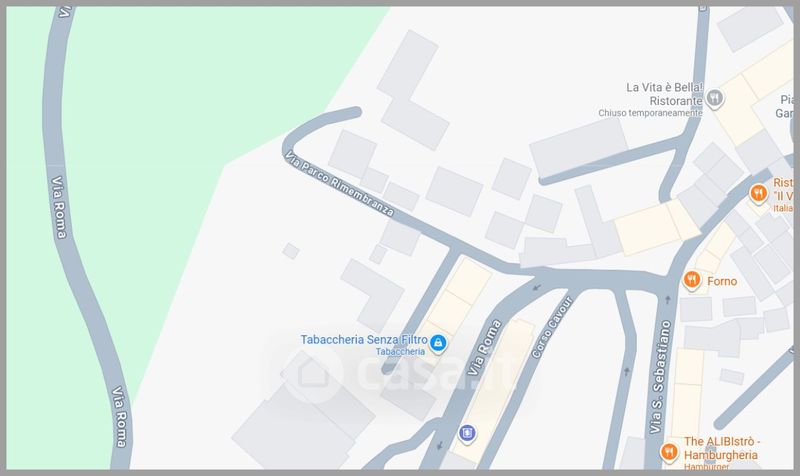Select the orange restaurant pin near Italia label

coord(758,194)
